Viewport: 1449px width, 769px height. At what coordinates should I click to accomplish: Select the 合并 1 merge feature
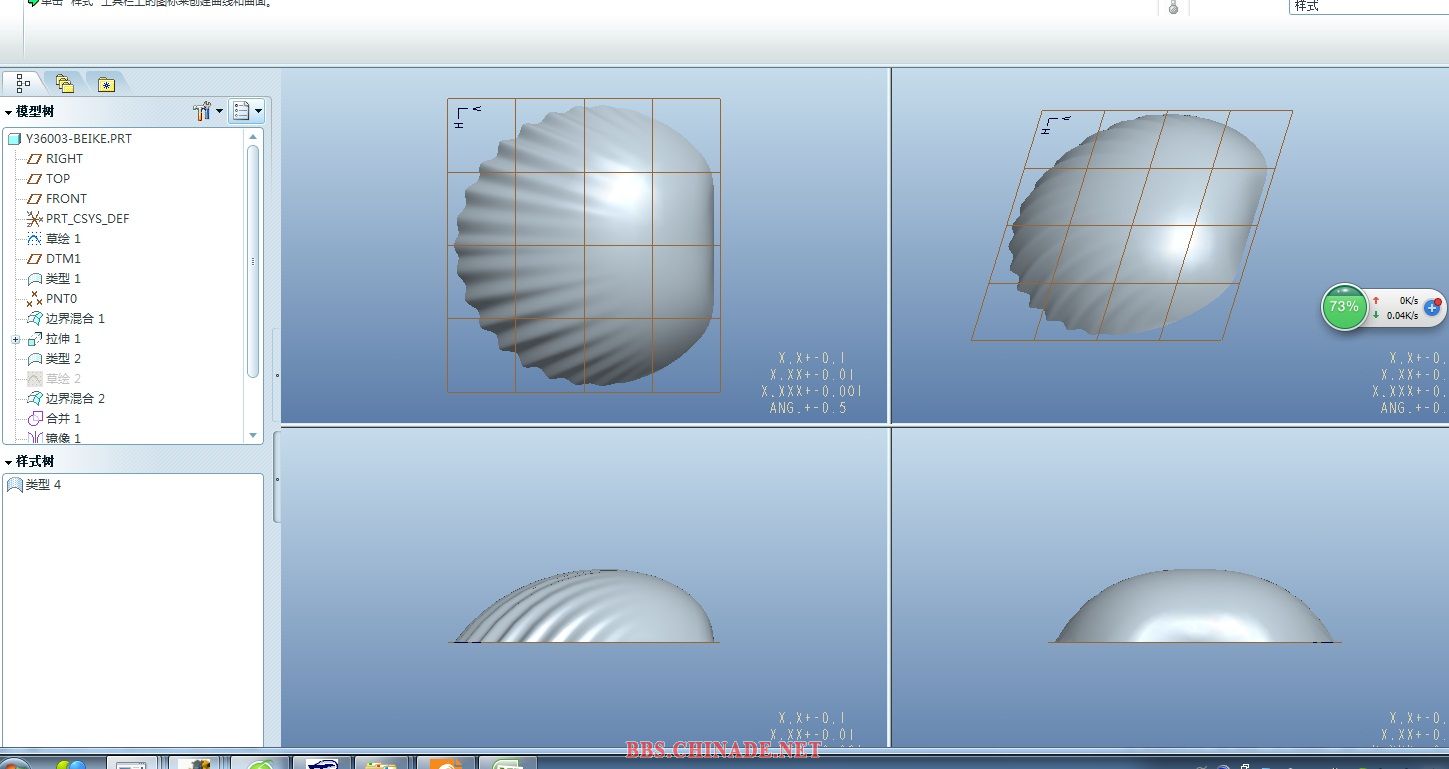click(63, 419)
